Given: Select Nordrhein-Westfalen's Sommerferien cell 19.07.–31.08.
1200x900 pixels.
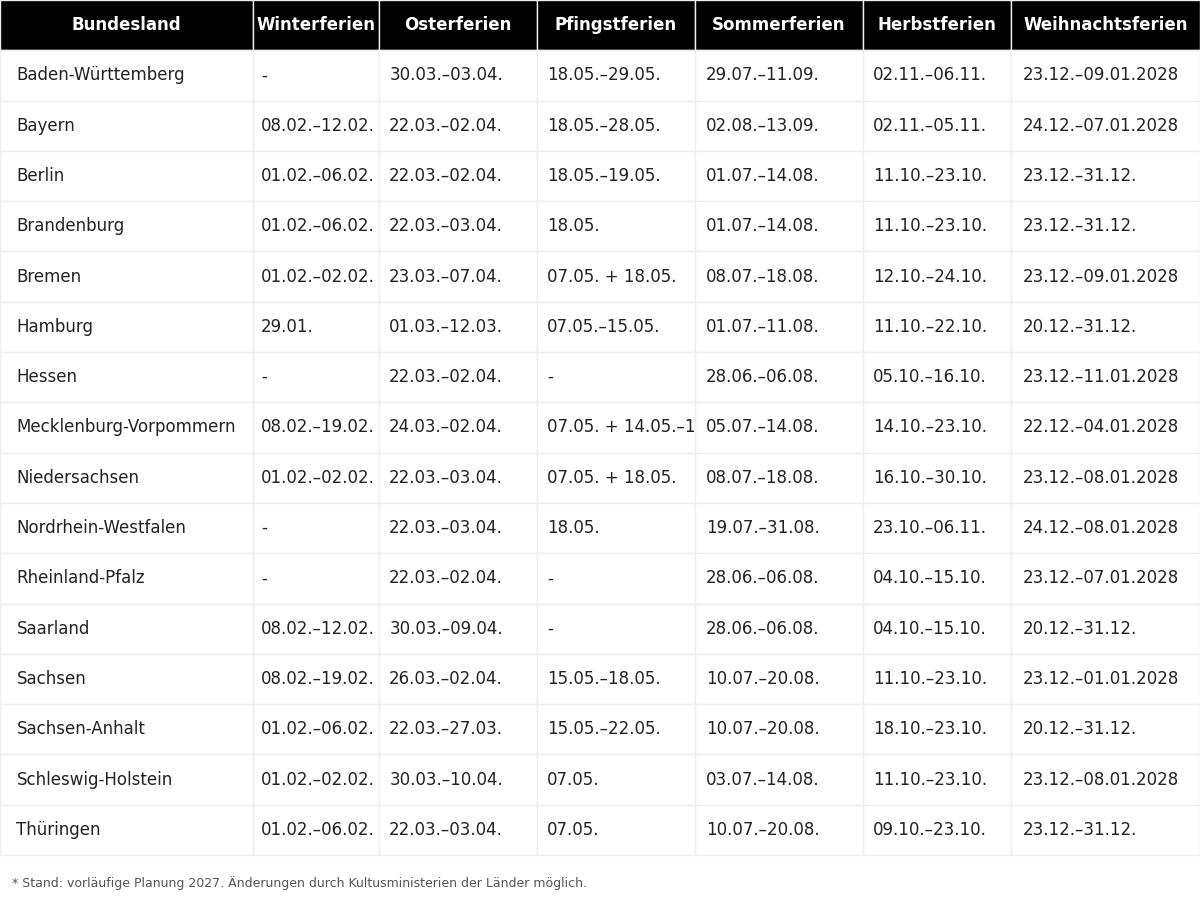Looking at the screenshot, I should click(762, 528).
